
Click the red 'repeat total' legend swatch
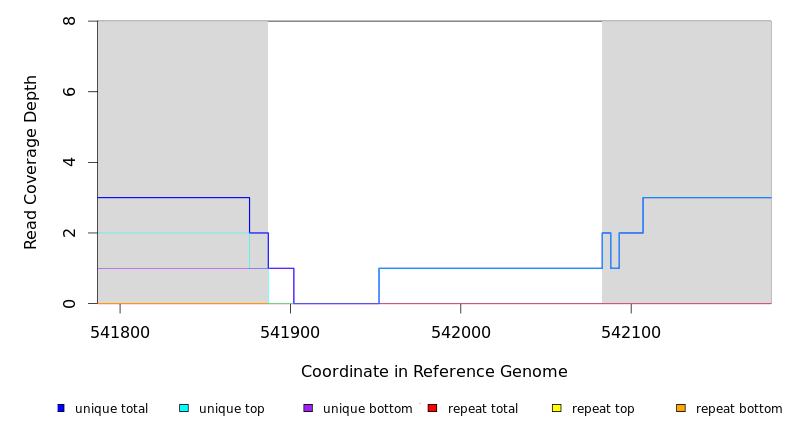432,408
